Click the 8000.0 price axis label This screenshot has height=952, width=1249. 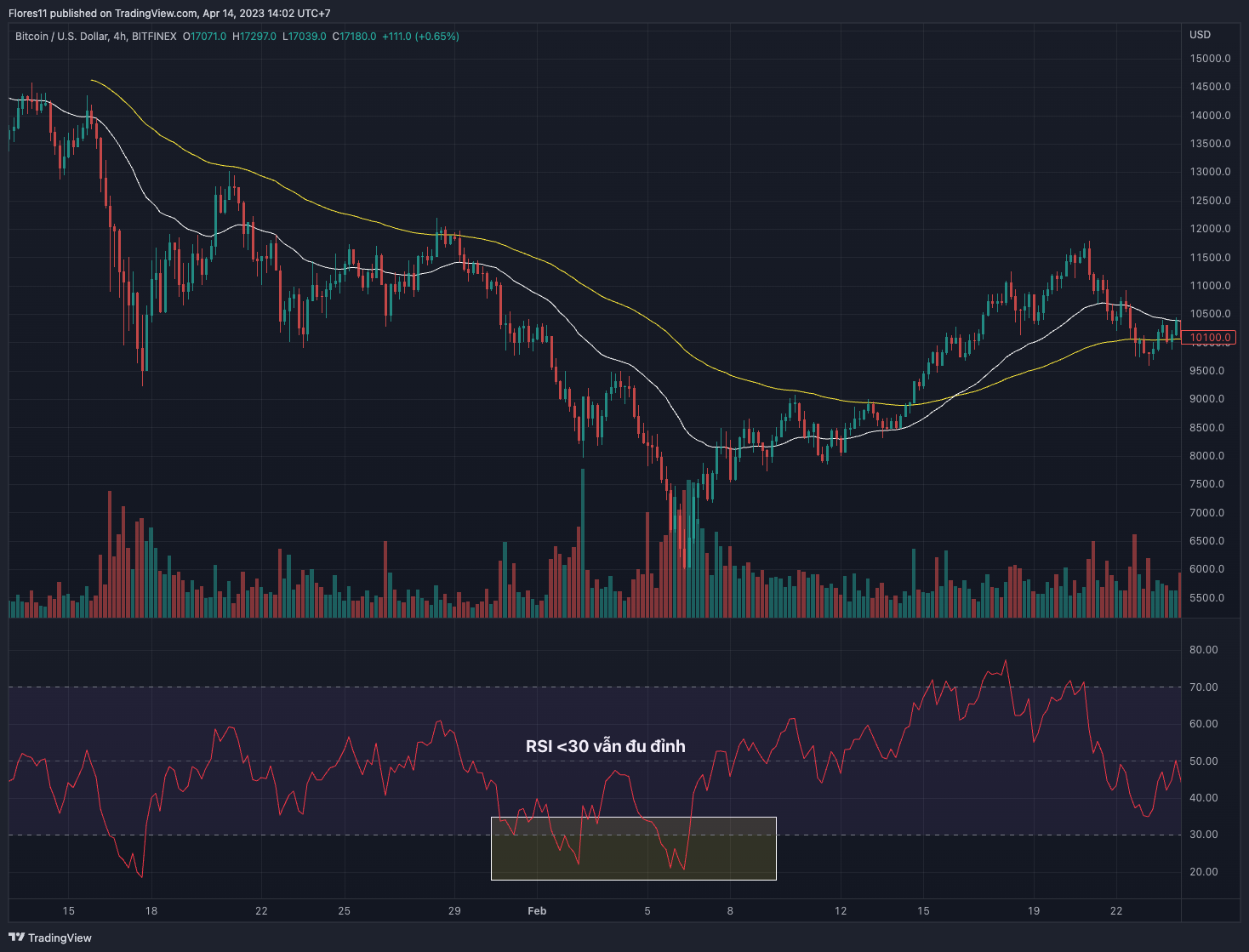pyautogui.click(x=1207, y=456)
